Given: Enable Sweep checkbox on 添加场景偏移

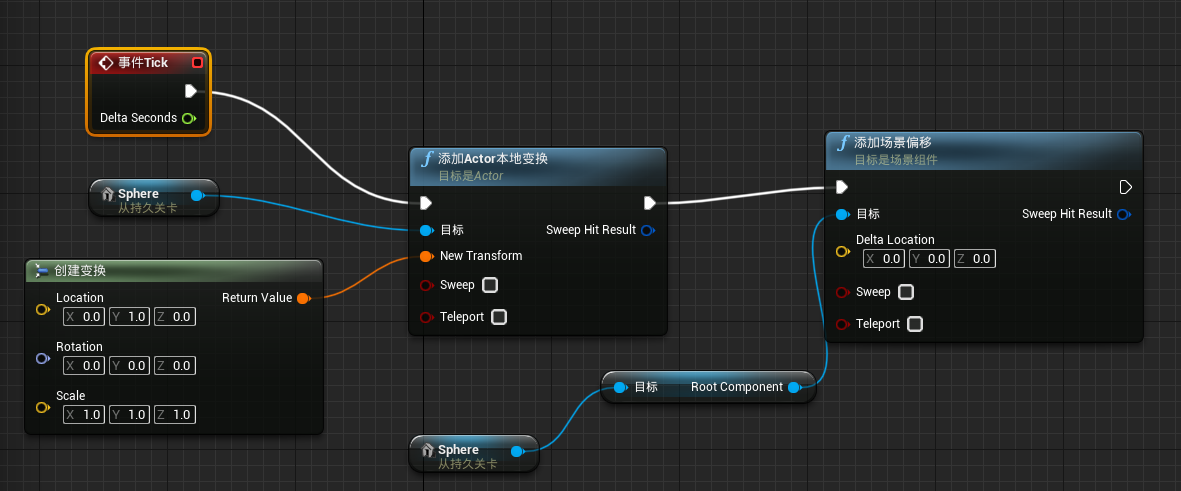Looking at the screenshot, I should coord(906,291).
